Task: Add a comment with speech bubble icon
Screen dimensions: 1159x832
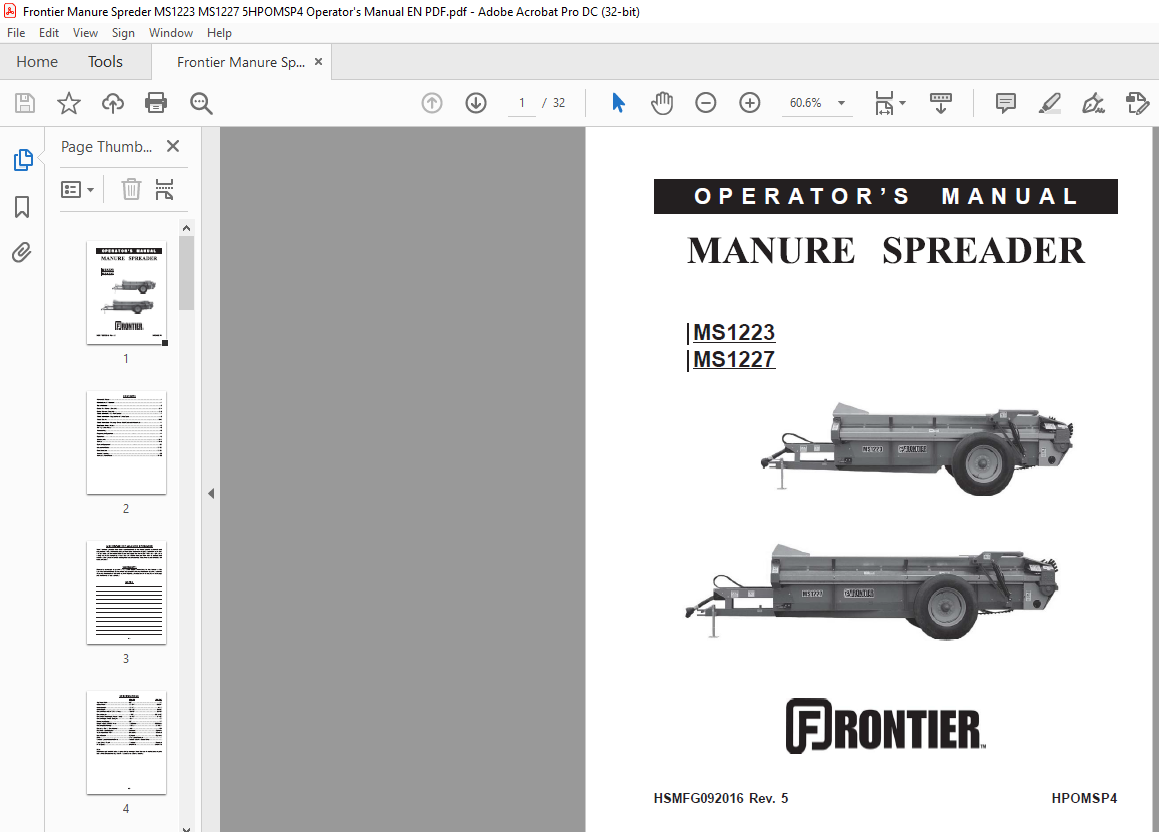Action: (1005, 103)
